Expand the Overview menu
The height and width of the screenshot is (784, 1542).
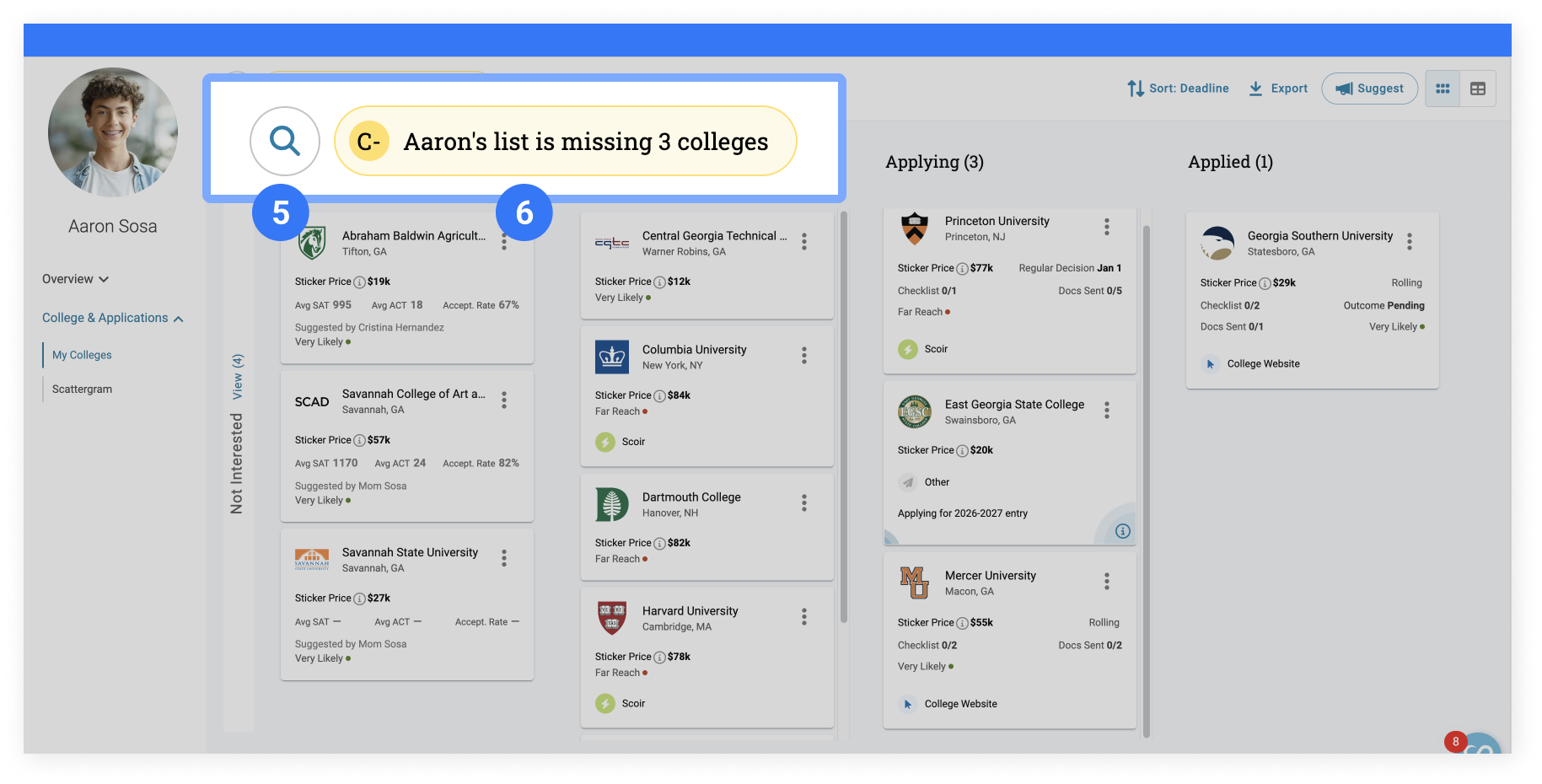76,279
